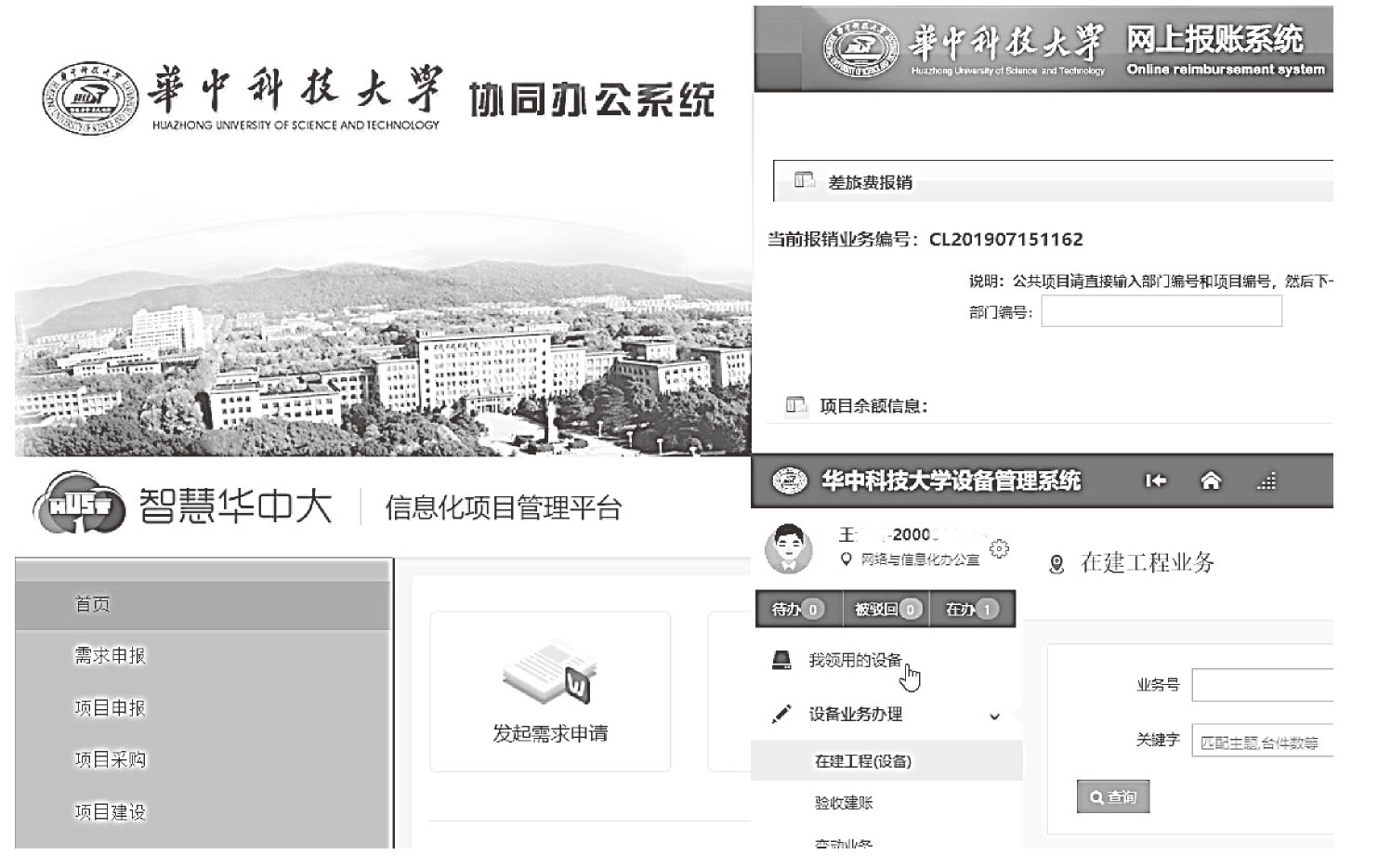This screenshot has width=1378, height=868.
Task: Click the 查询 search button
Action: coord(1113,797)
